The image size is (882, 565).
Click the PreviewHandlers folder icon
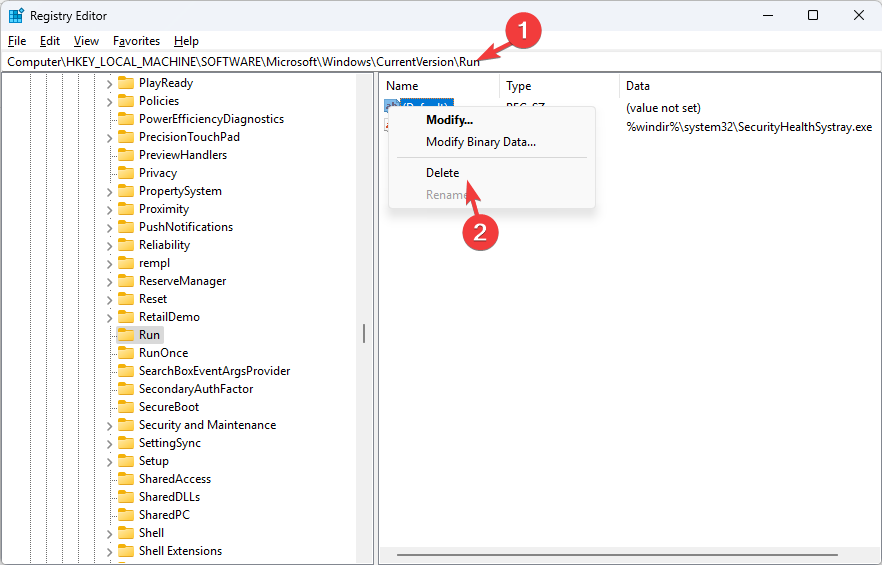[x=126, y=155]
